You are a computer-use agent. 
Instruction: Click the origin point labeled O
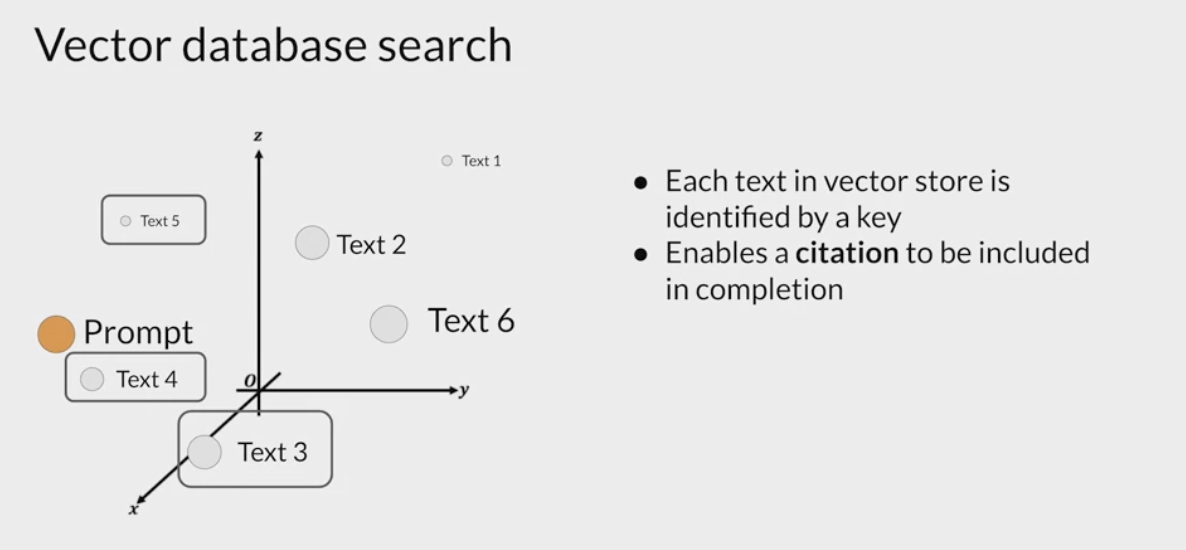[250, 383]
